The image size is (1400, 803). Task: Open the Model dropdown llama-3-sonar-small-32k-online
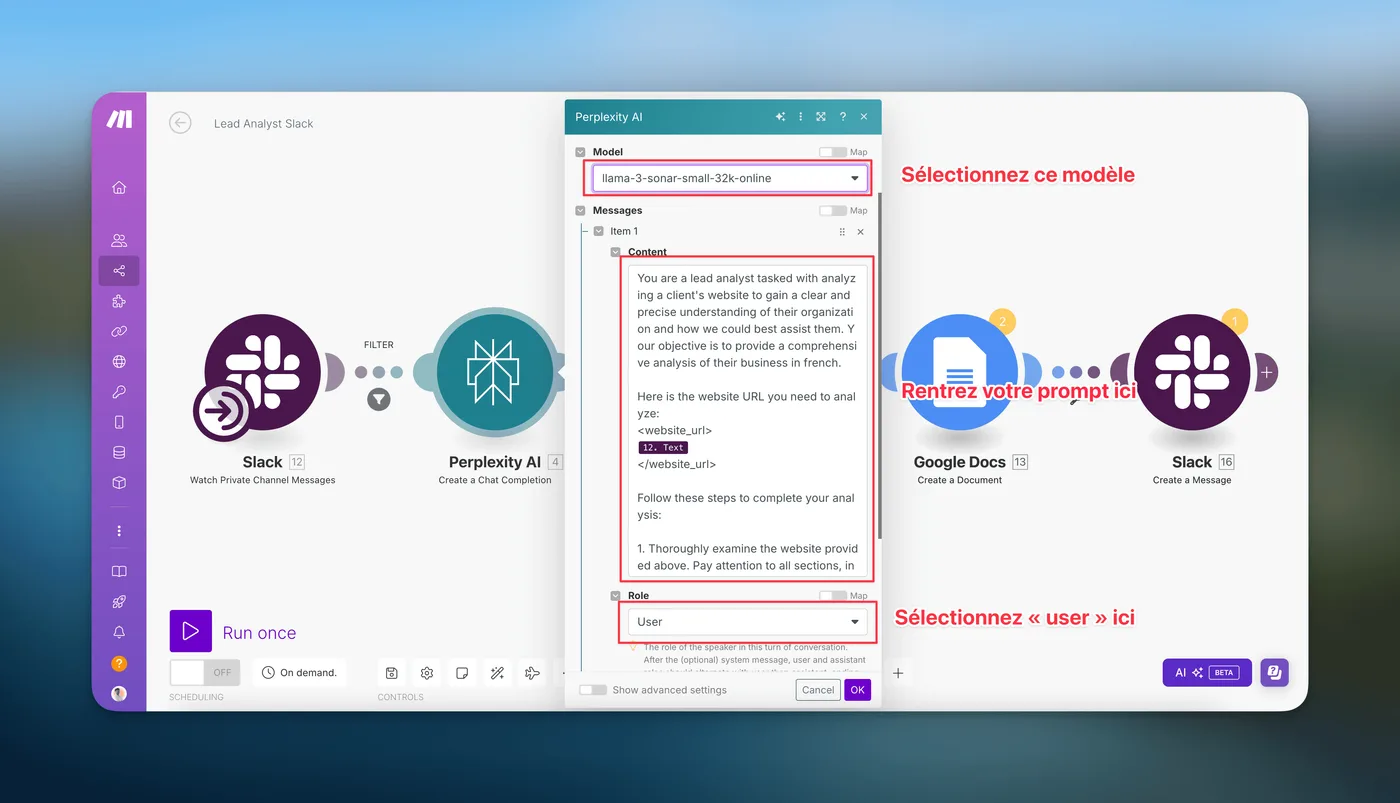[730, 178]
